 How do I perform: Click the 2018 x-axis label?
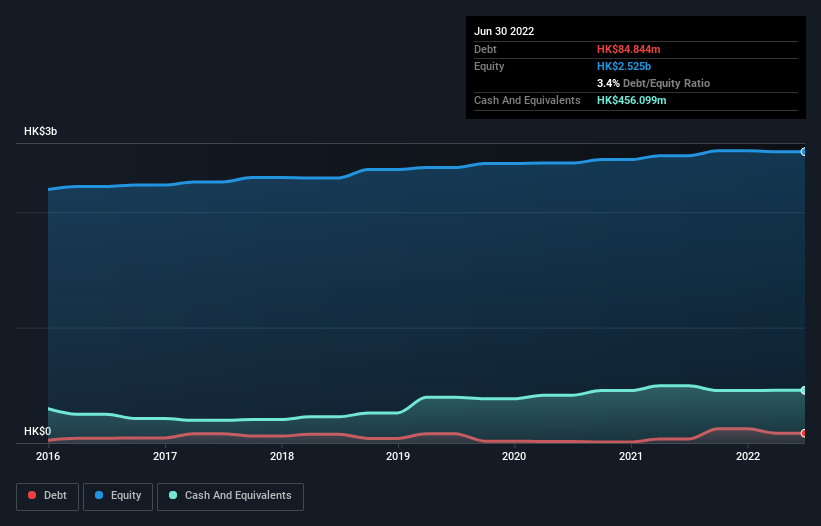[x=282, y=456]
